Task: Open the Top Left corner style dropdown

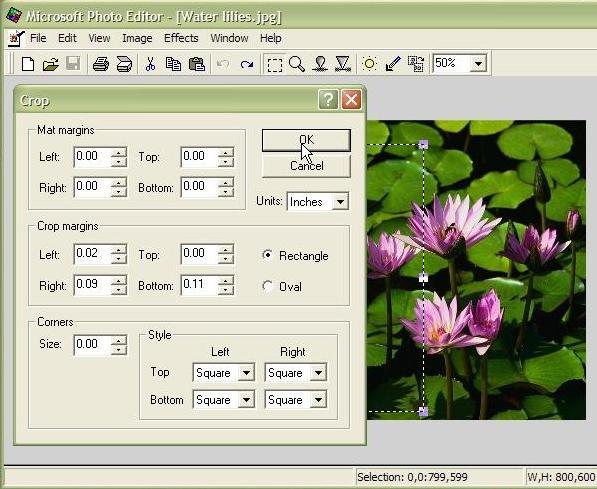Action: [x=223, y=372]
